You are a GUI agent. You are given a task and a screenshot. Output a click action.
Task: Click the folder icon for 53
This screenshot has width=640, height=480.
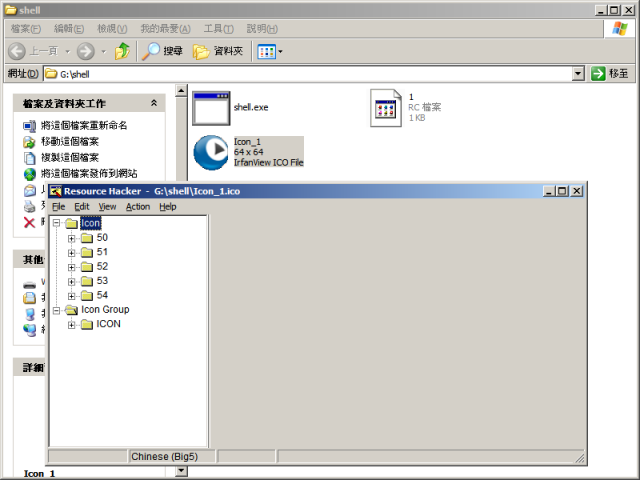tap(87, 281)
